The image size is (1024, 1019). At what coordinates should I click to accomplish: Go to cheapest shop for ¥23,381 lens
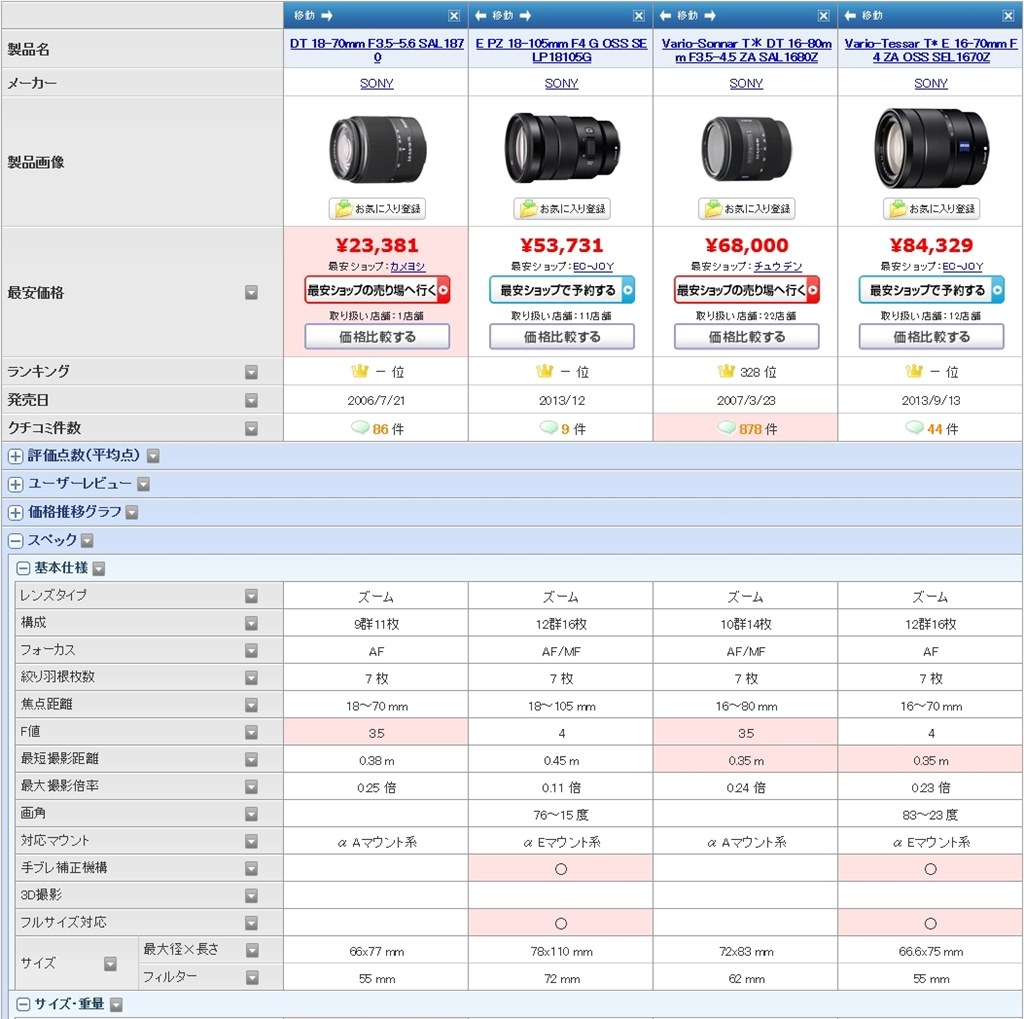(377, 290)
